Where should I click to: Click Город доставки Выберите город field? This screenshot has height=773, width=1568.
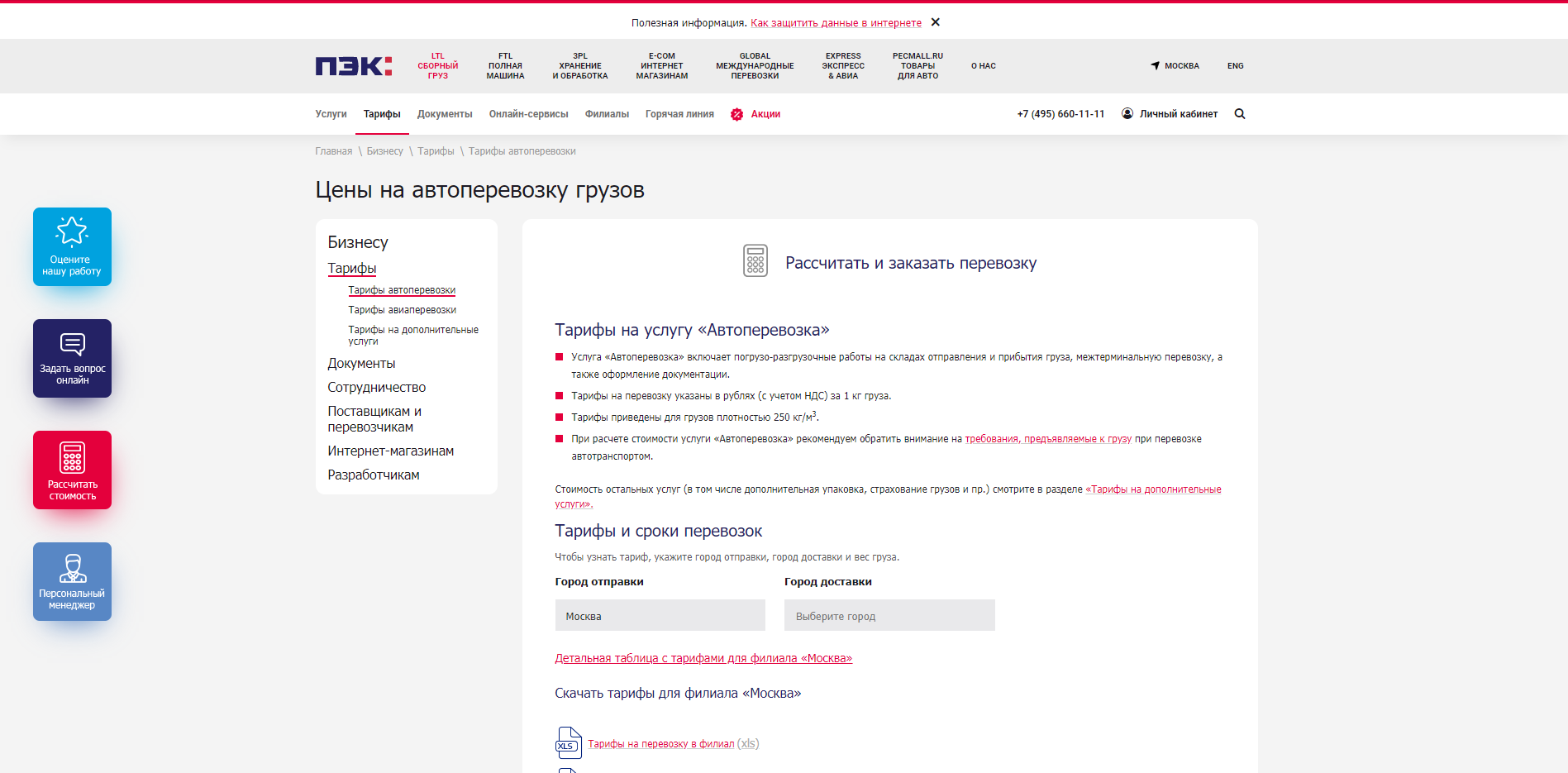889,615
